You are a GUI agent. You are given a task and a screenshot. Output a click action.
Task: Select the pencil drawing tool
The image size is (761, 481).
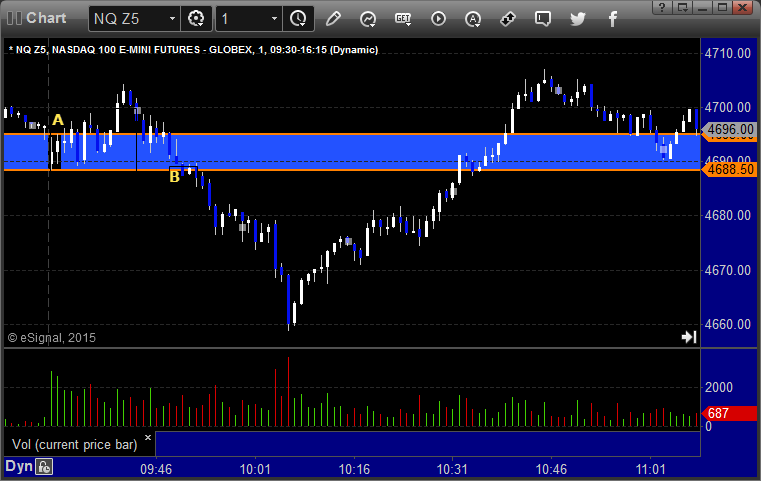click(x=333, y=19)
